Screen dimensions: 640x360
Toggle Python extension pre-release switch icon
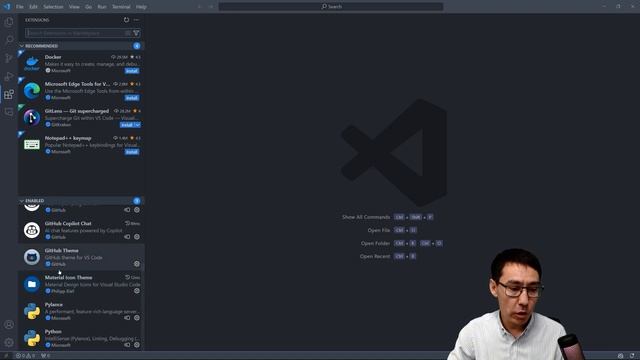pyautogui.click(x=127, y=344)
